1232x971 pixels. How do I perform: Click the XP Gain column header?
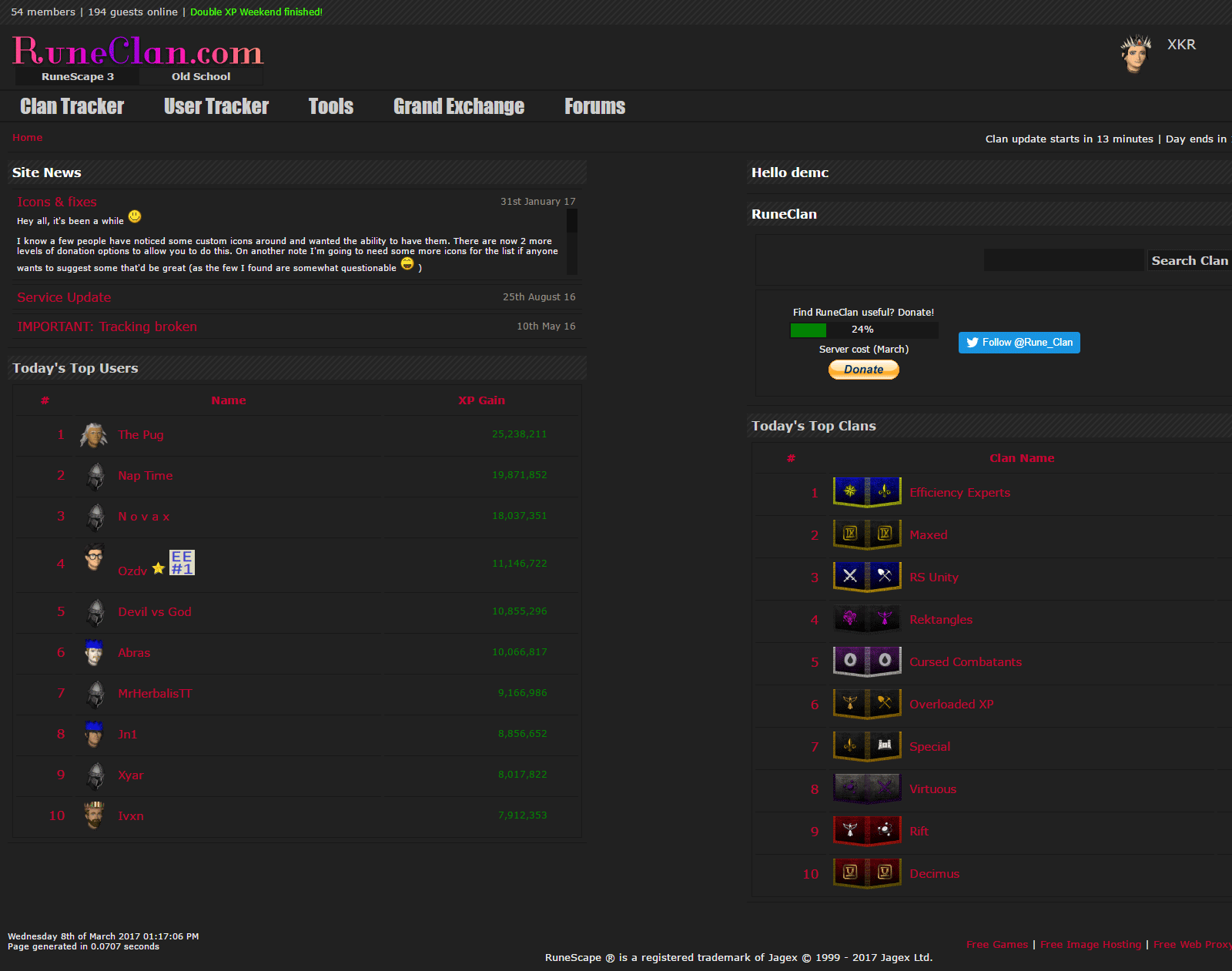pyautogui.click(x=481, y=400)
